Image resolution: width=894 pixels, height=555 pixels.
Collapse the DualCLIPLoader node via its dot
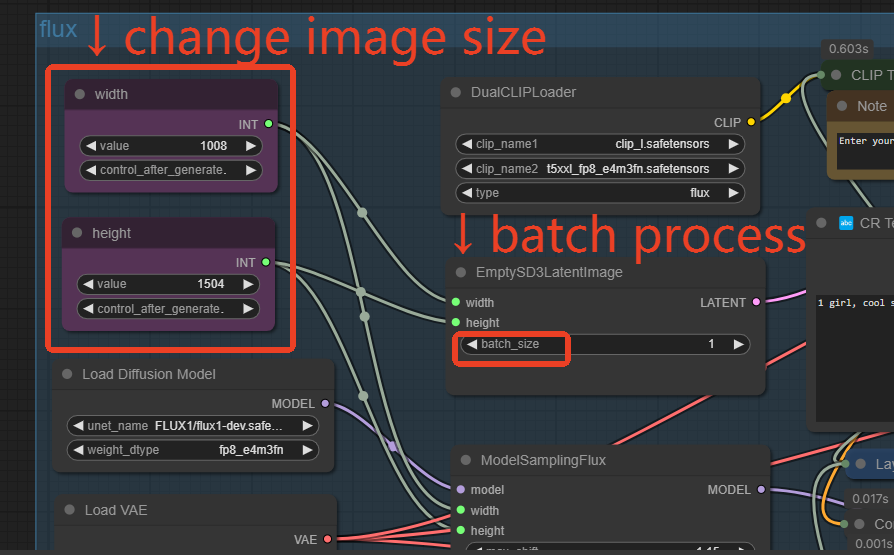[x=456, y=92]
